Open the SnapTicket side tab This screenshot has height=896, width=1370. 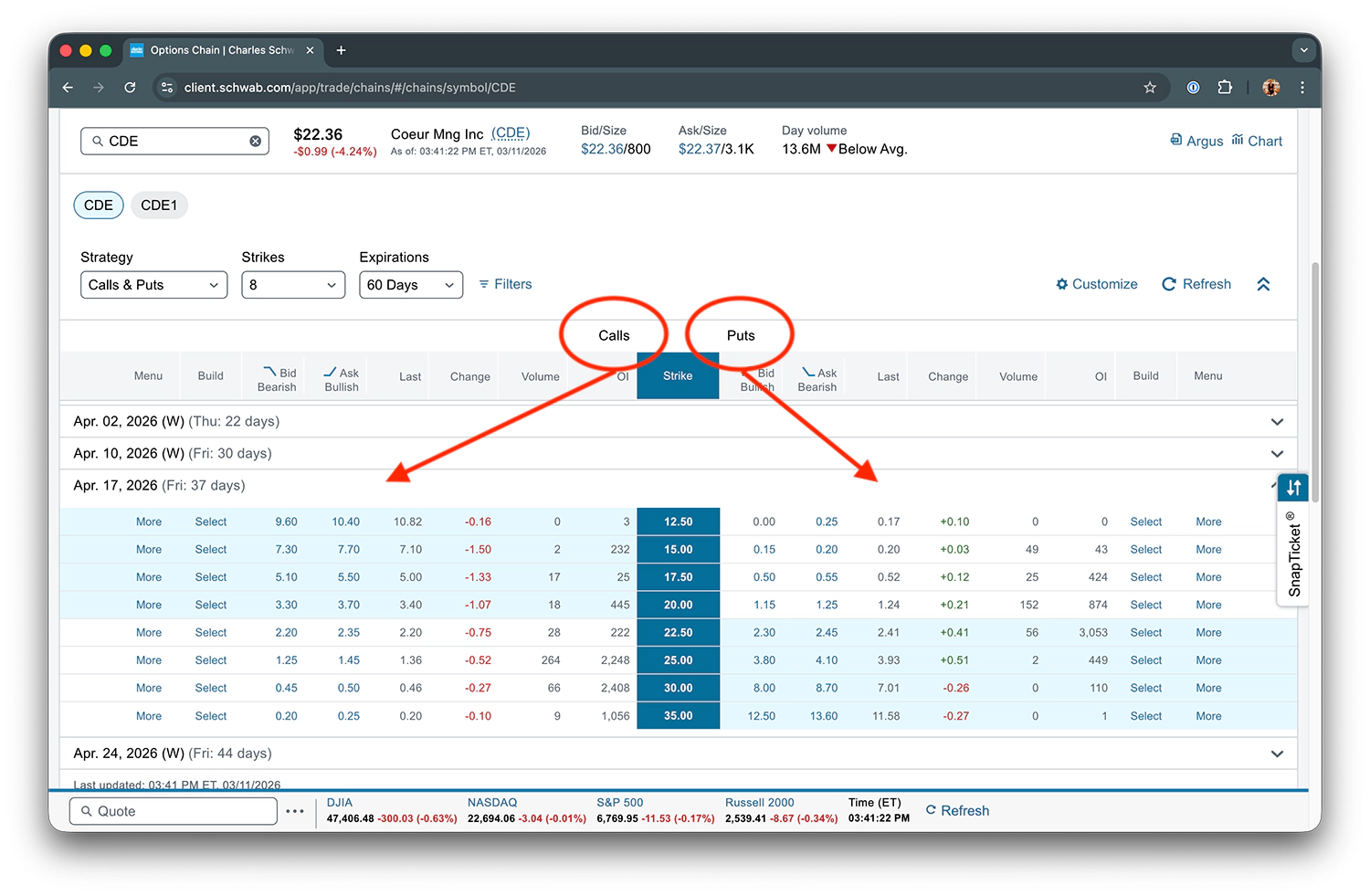pos(1293,554)
